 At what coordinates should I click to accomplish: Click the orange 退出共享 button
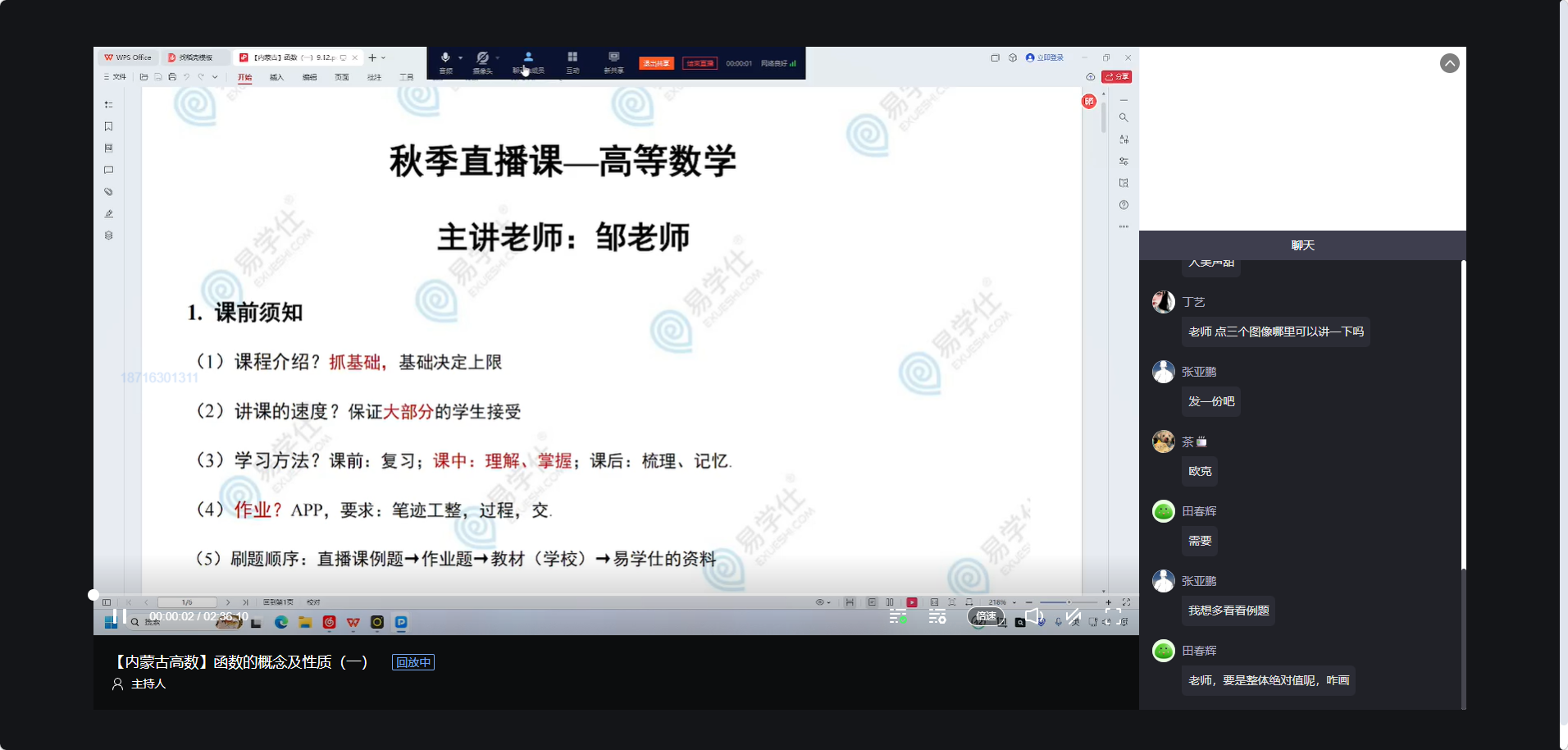pyautogui.click(x=656, y=63)
